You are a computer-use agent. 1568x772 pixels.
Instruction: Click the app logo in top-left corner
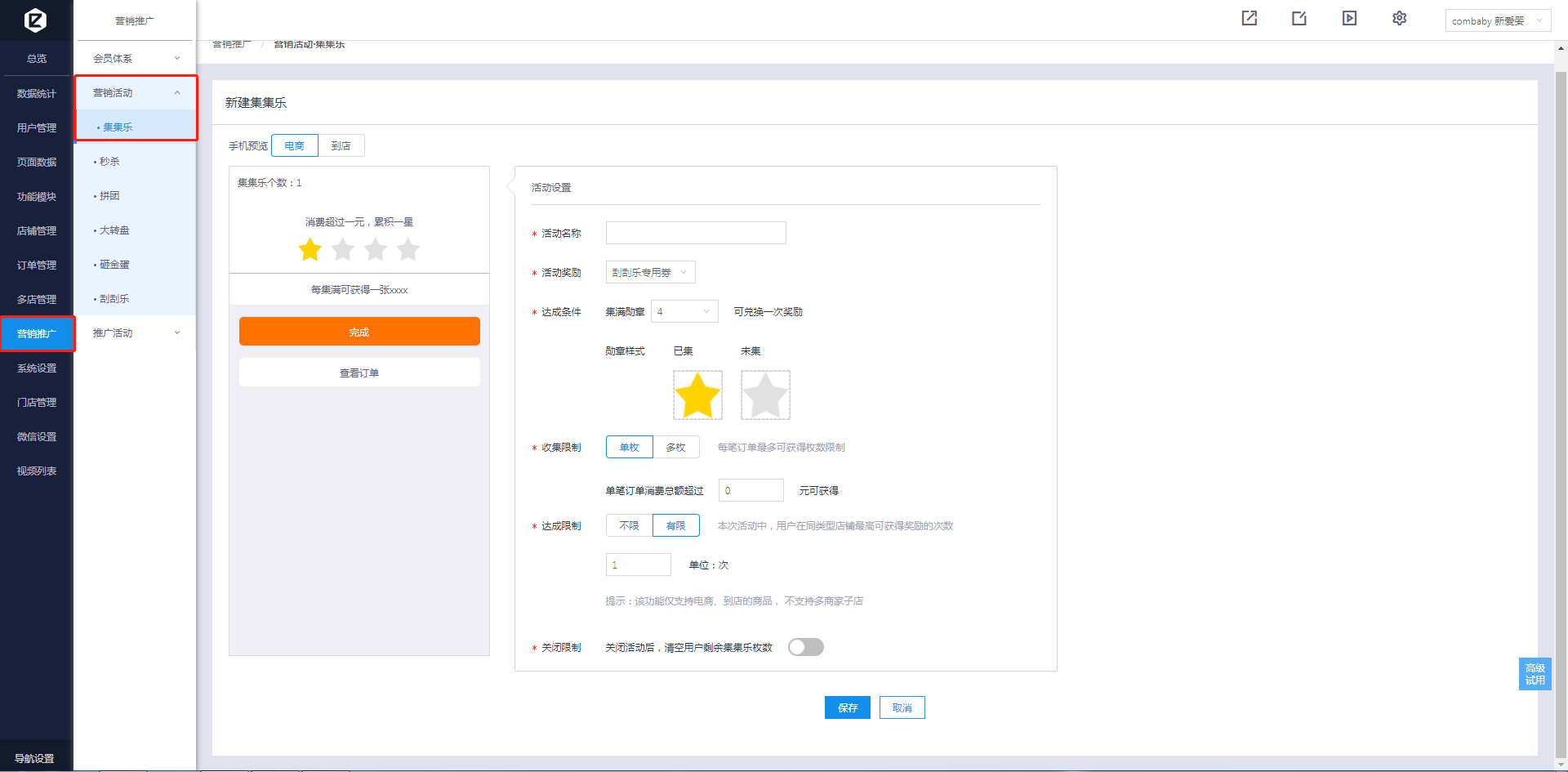point(35,20)
